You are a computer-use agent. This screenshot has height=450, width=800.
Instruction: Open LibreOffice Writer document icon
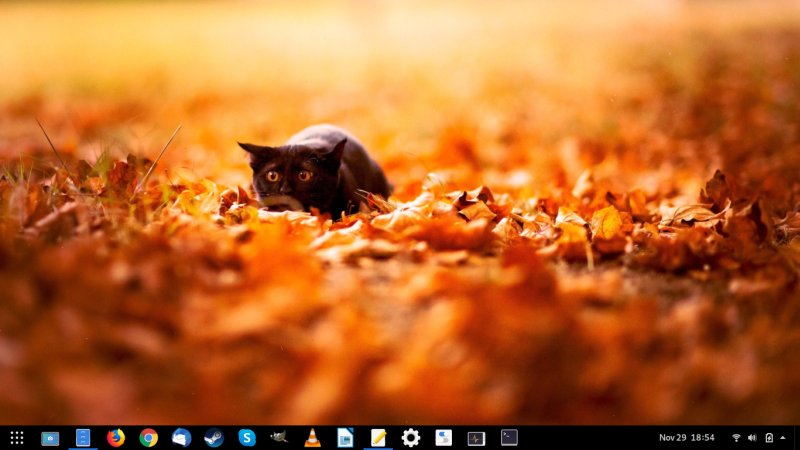345,438
